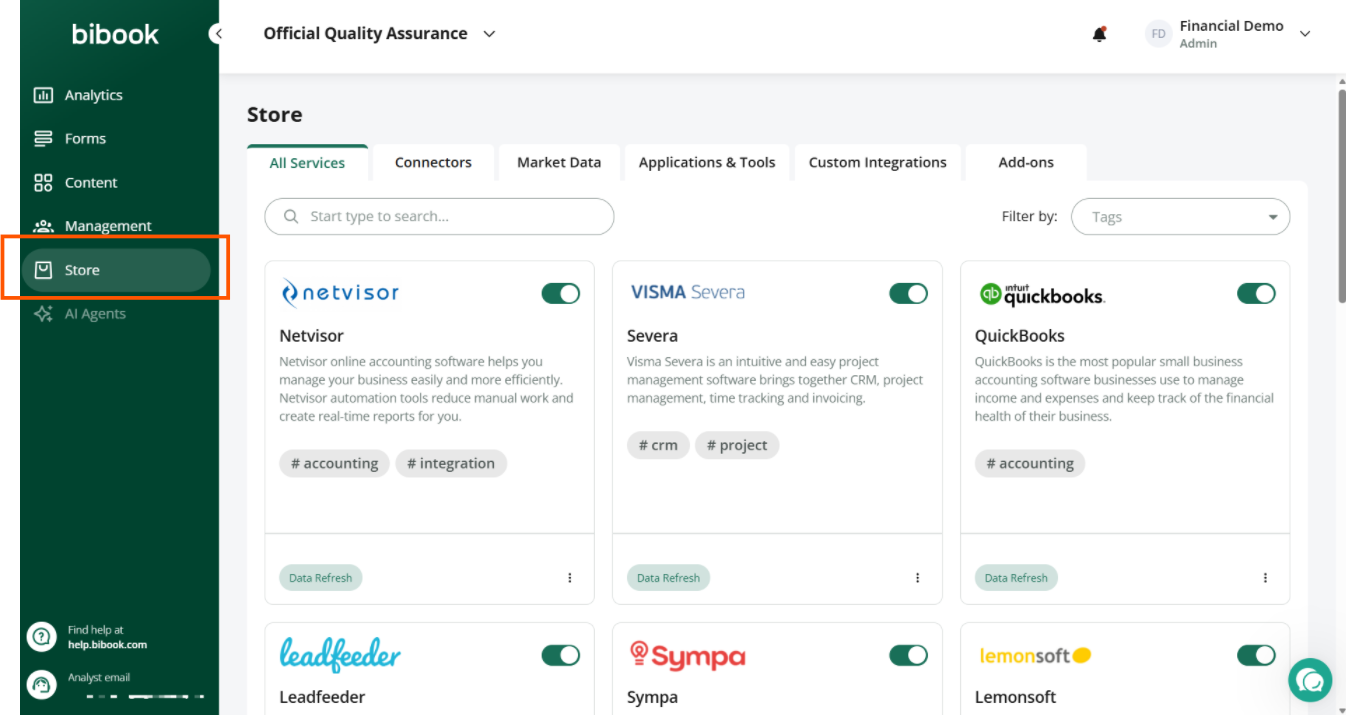This screenshot has width=1346, height=715.
Task: Click the # accounting tag on Netvisor
Action: click(x=334, y=463)
